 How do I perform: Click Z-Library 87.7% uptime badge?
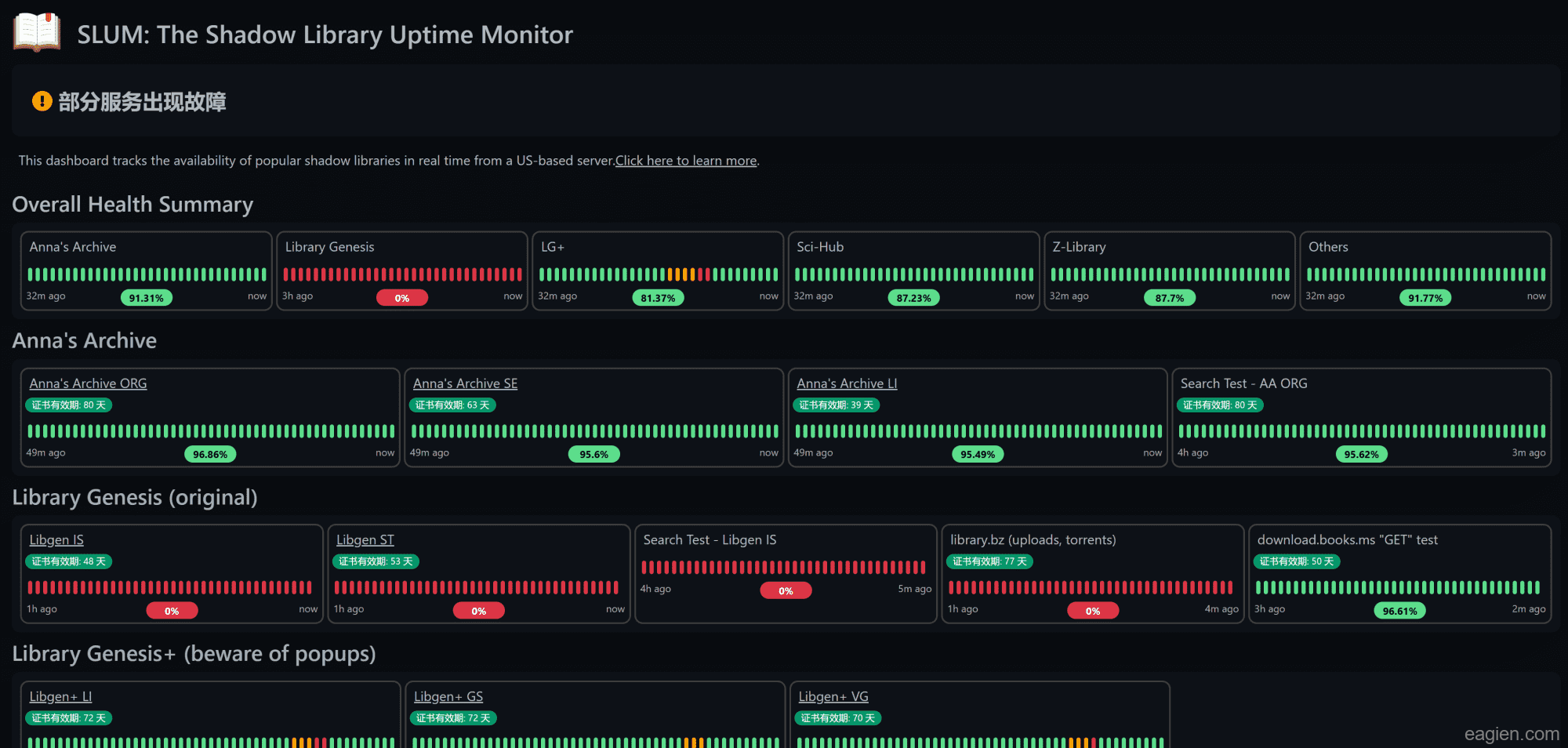coord(1169,298)
